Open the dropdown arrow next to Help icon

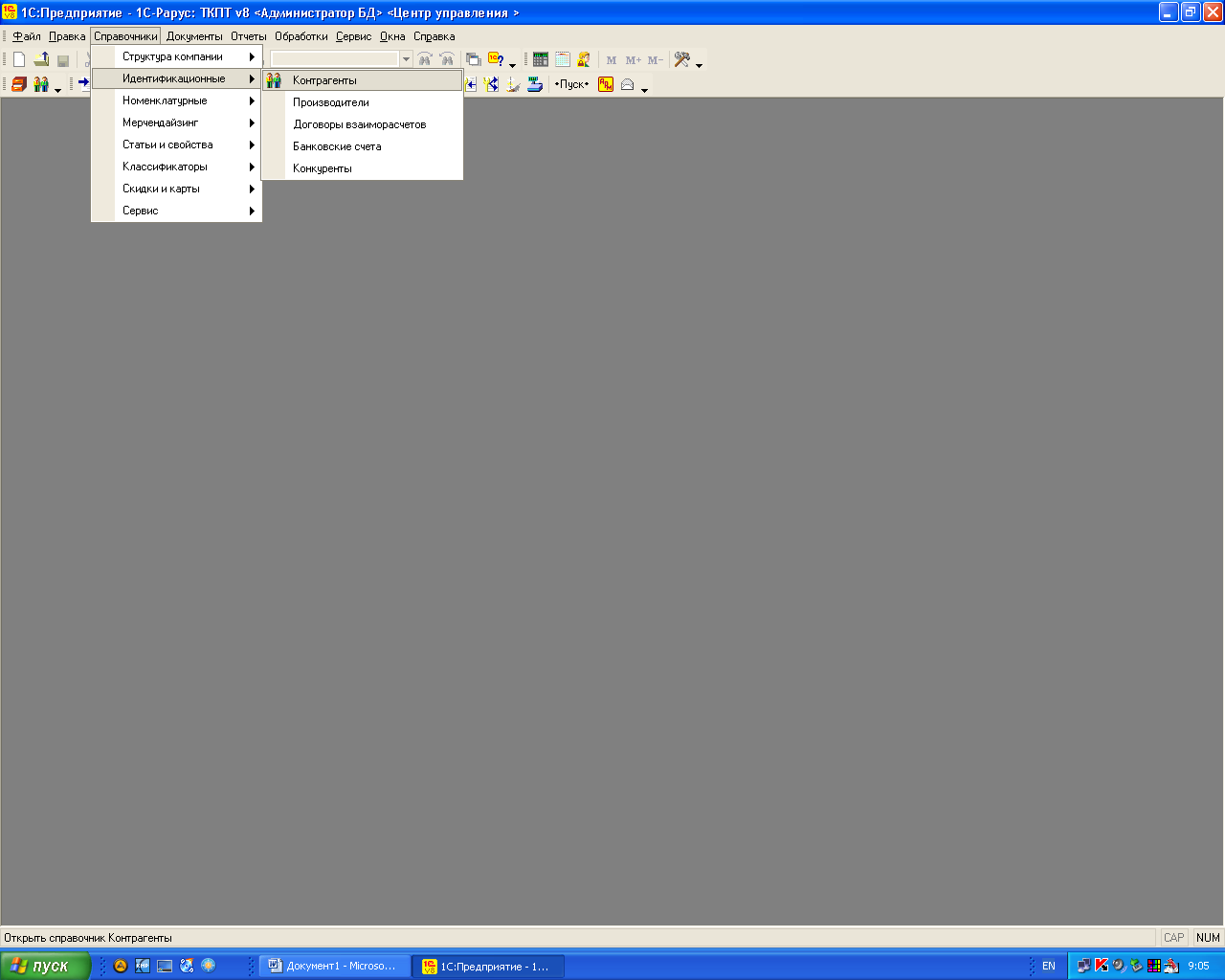point(512,65)
